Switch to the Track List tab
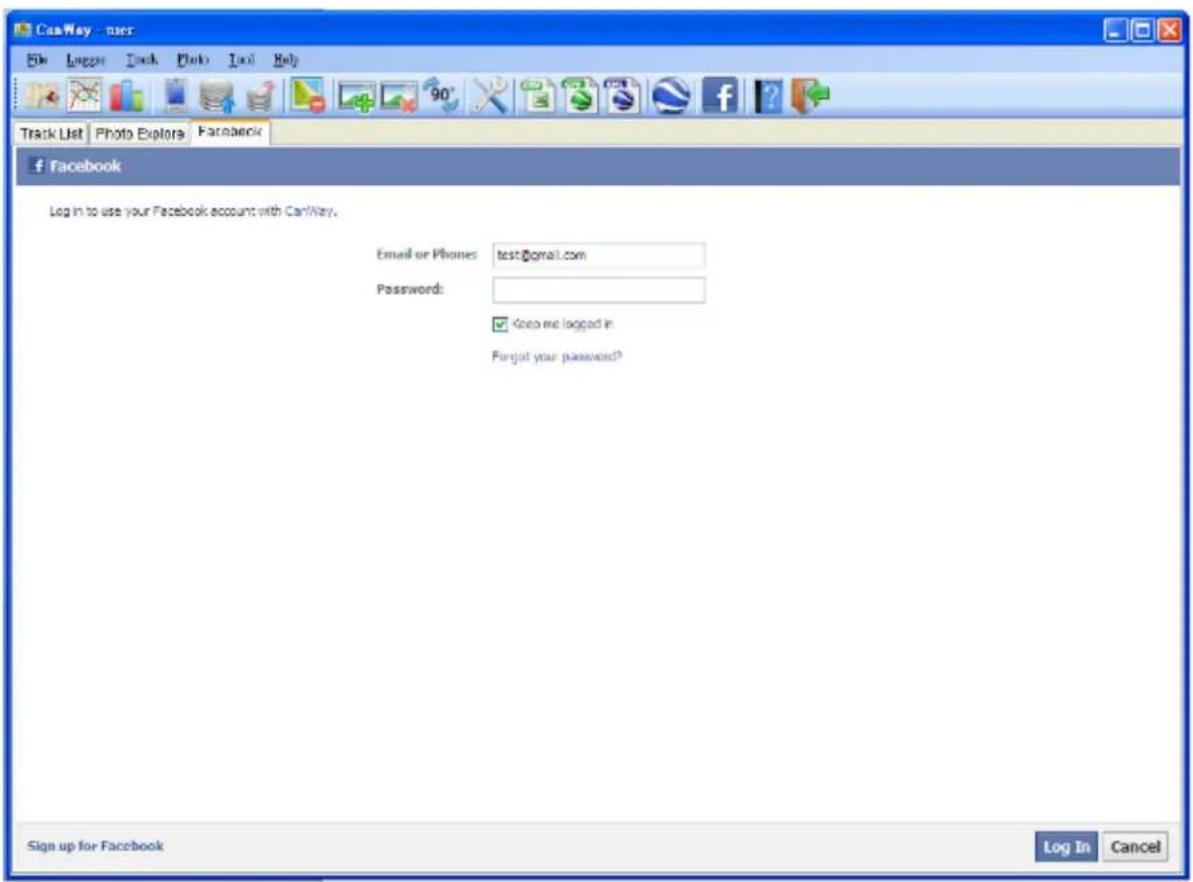Viewport: 1193px width, 882px height. (x=51, y=133)
